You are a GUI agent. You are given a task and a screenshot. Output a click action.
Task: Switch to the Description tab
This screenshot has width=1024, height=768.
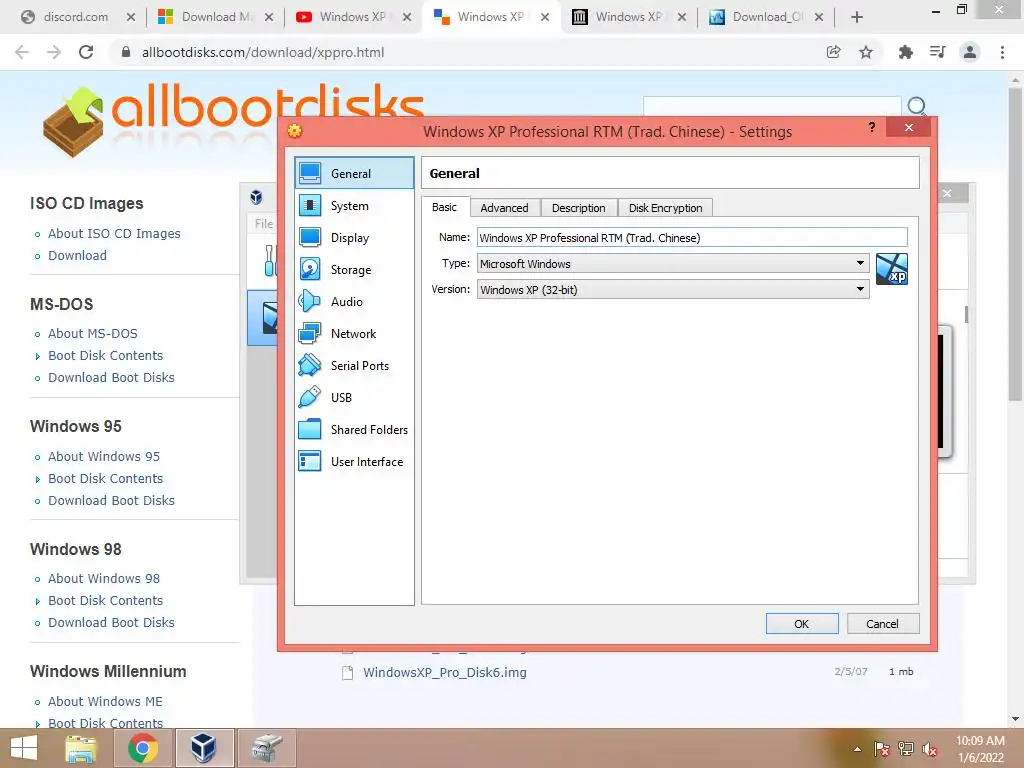click(579, 208)
